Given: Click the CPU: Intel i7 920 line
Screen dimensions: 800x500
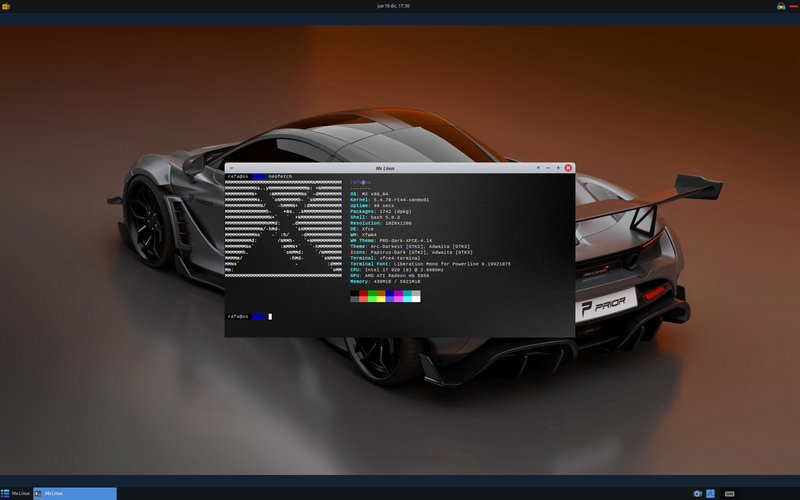Looking at the screenshot, I should pos(397,270).
